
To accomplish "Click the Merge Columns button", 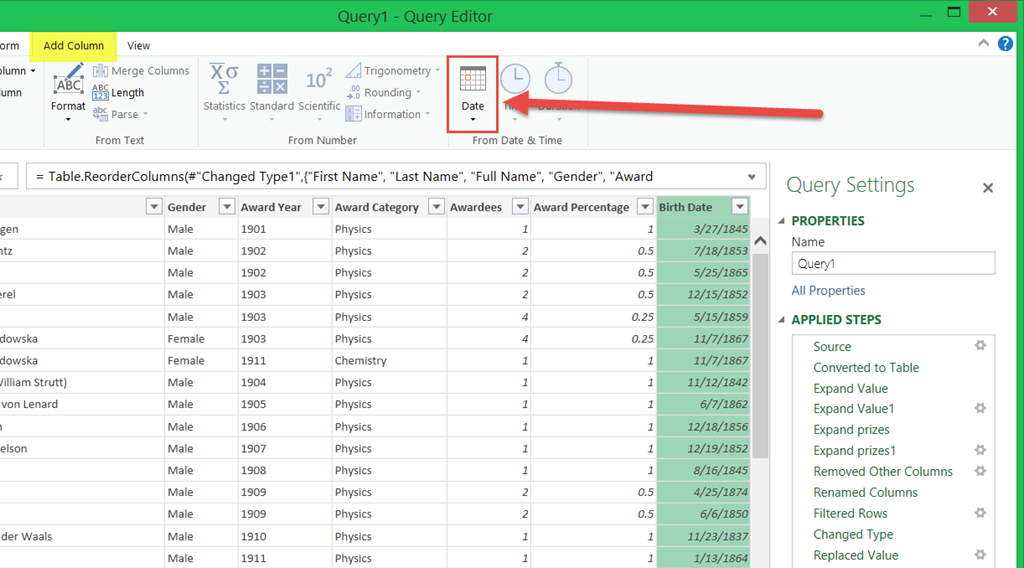I will click(141, 71).
